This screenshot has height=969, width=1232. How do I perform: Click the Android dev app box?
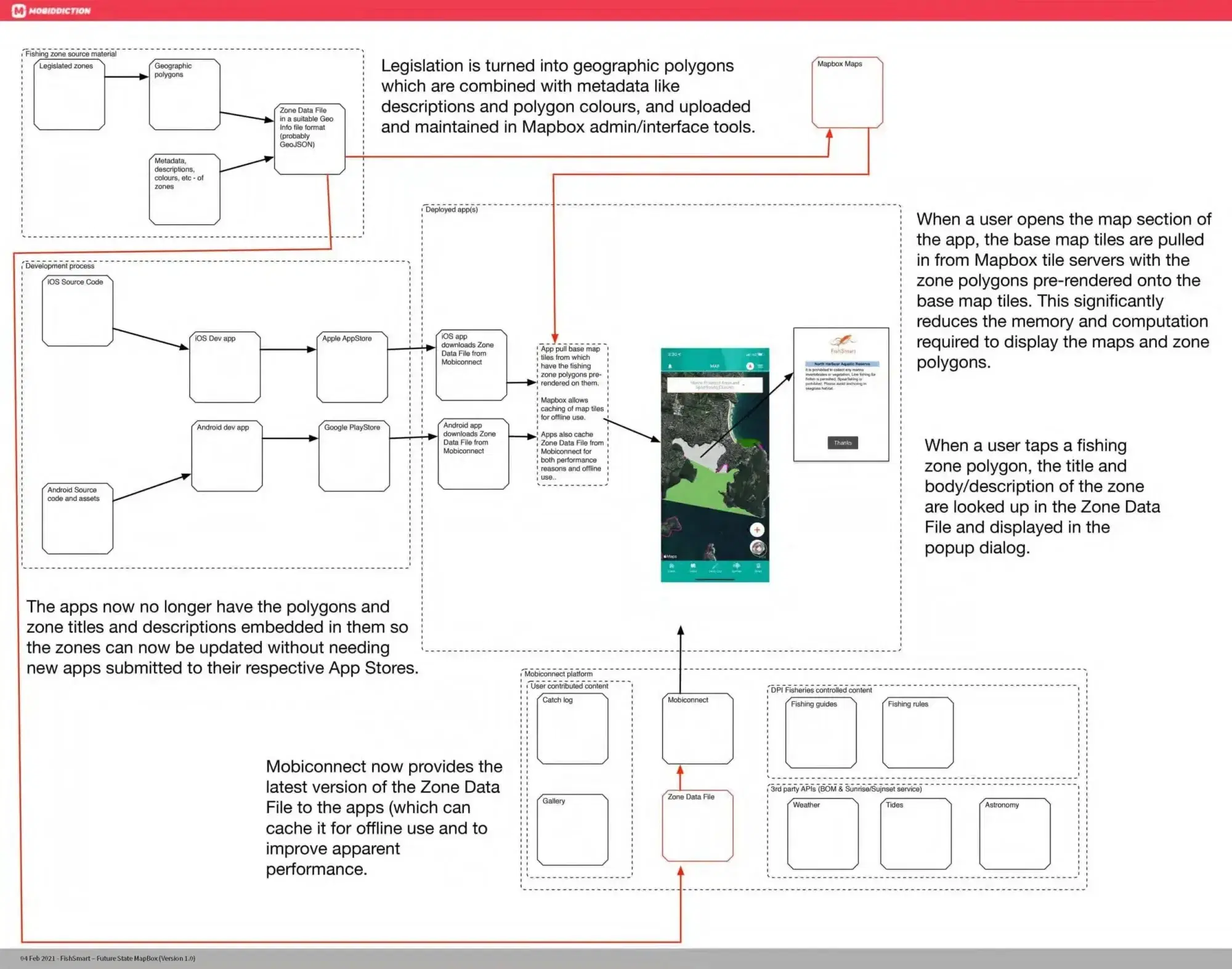(227, 456)
